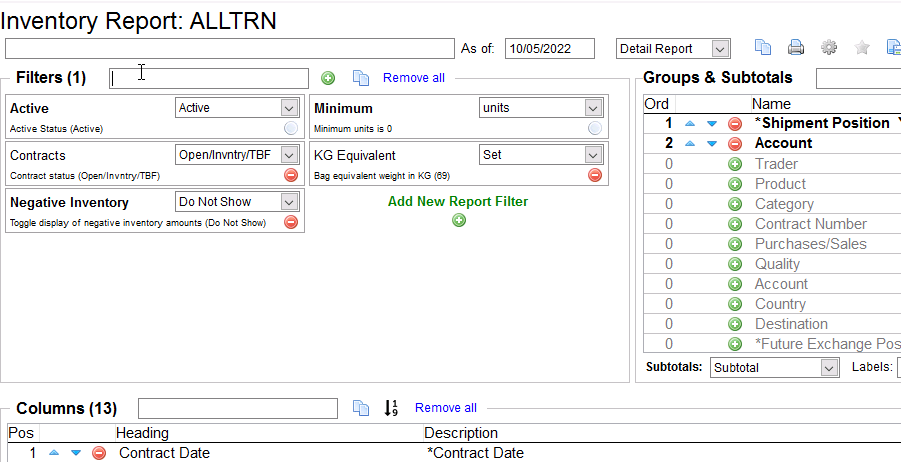Add Trader as a group
Screen dimensions: 901x462
pyautogui.click(x=734, y=164)
